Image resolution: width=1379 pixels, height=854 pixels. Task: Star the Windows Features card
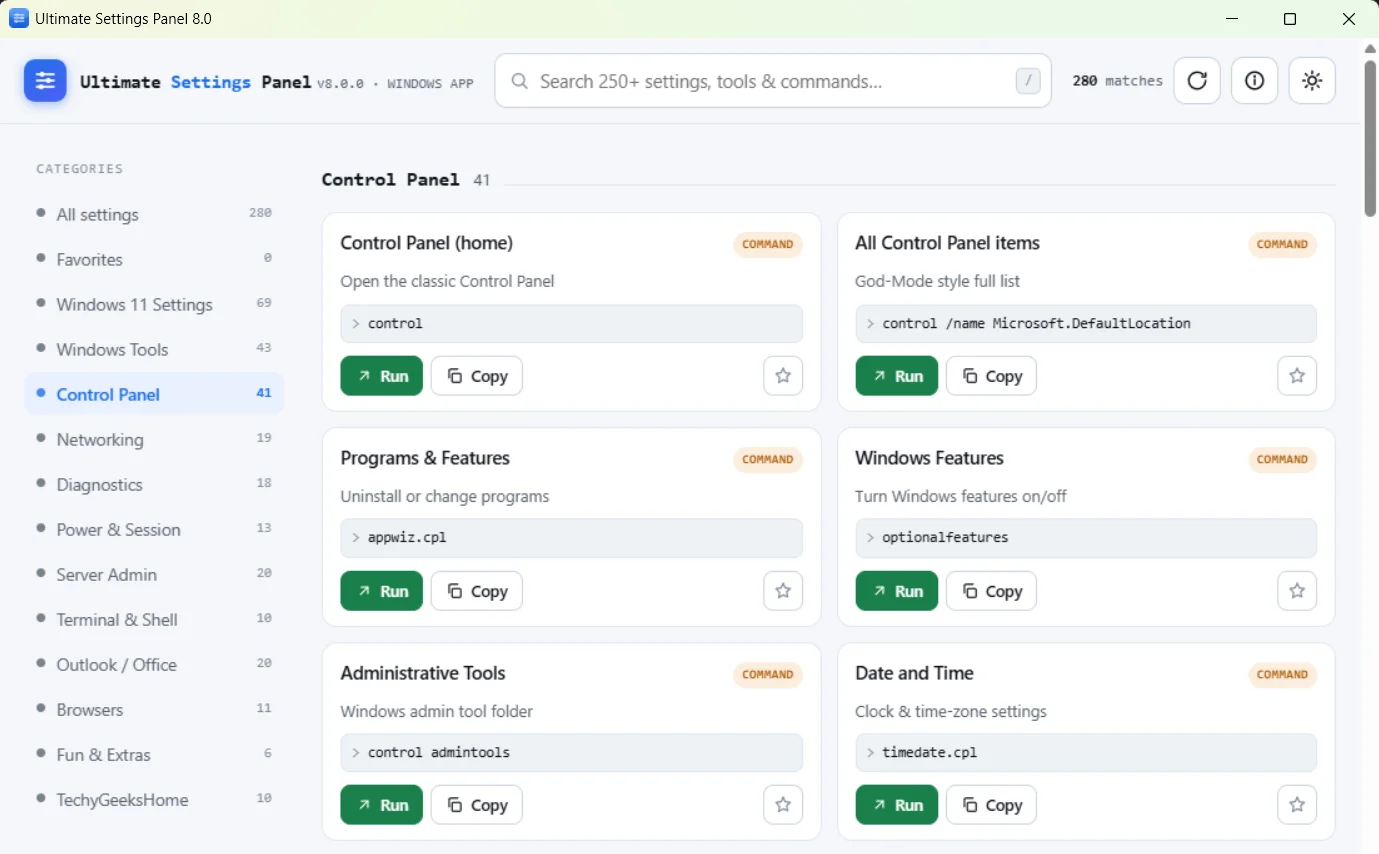1297,591
